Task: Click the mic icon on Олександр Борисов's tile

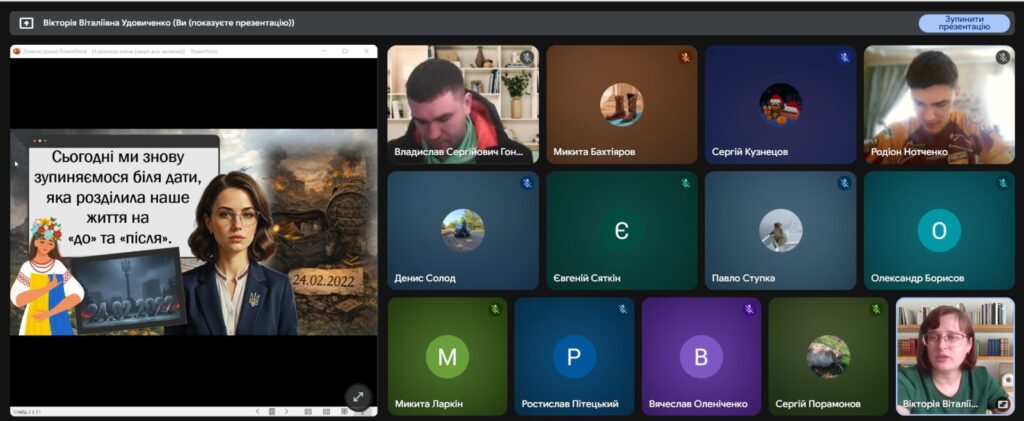Action: point(1002,184)
